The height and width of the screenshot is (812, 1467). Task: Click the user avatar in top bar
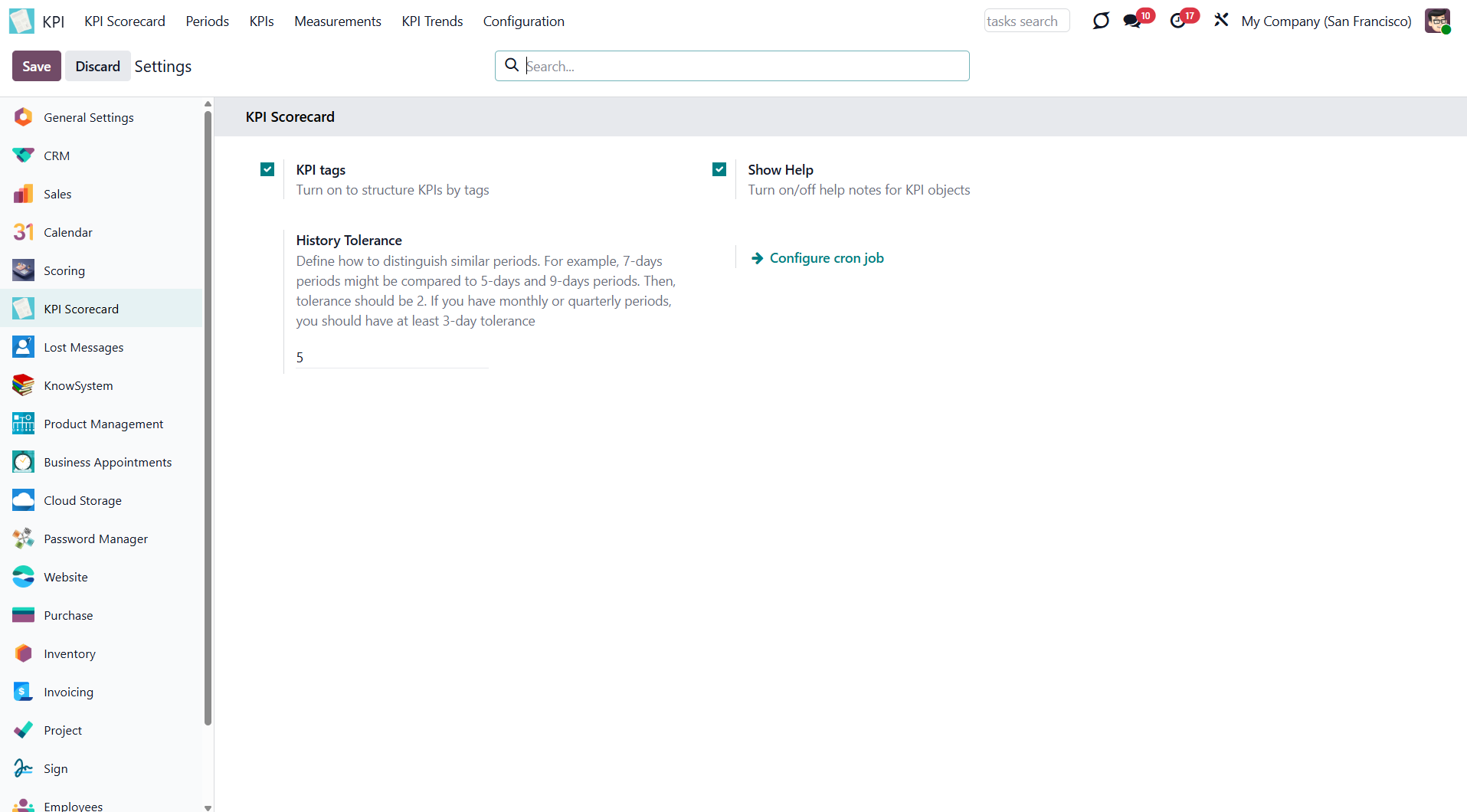tap(1437, 21)
